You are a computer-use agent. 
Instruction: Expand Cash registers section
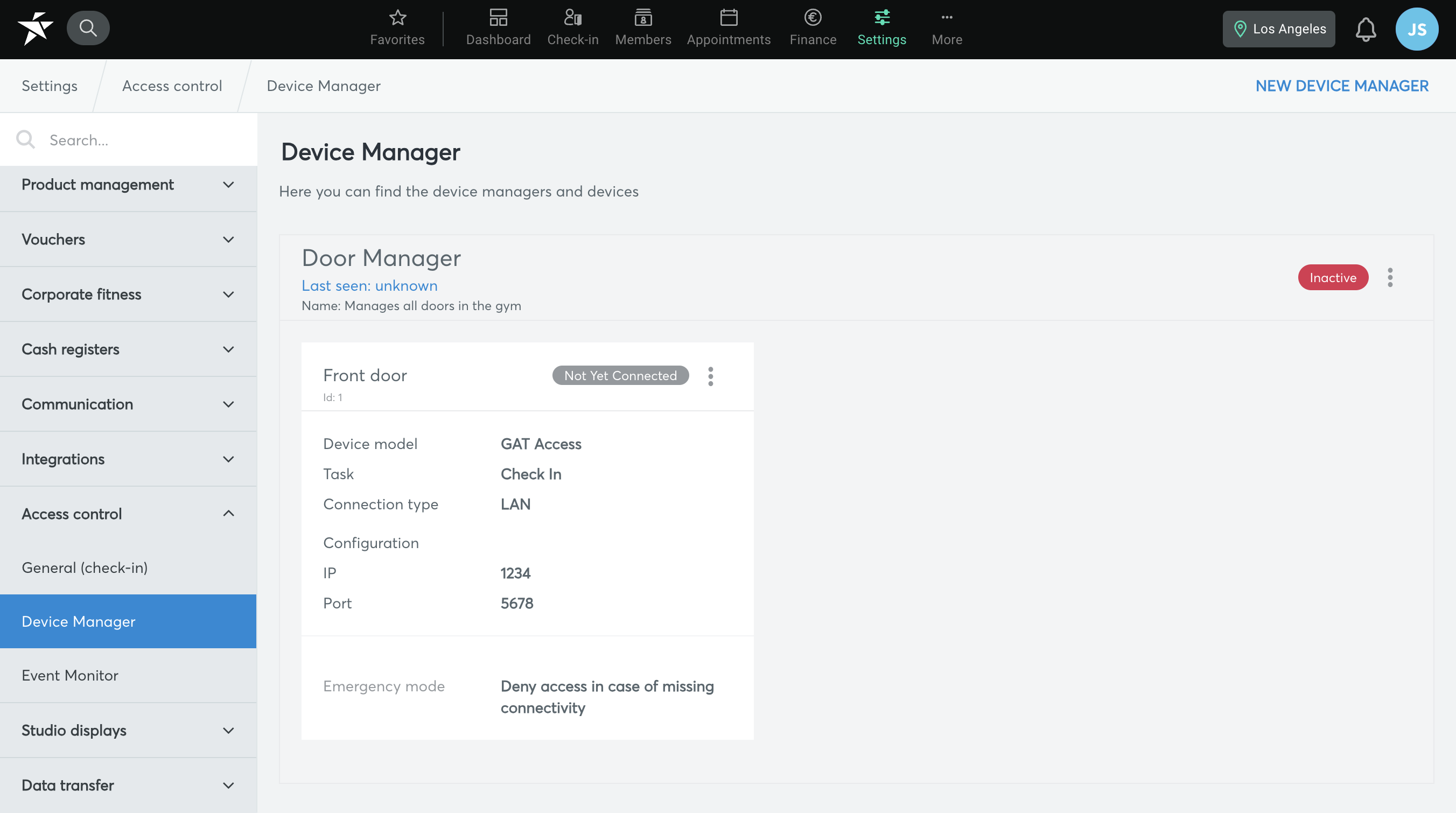pyautogui.click(x=128, y=349)
